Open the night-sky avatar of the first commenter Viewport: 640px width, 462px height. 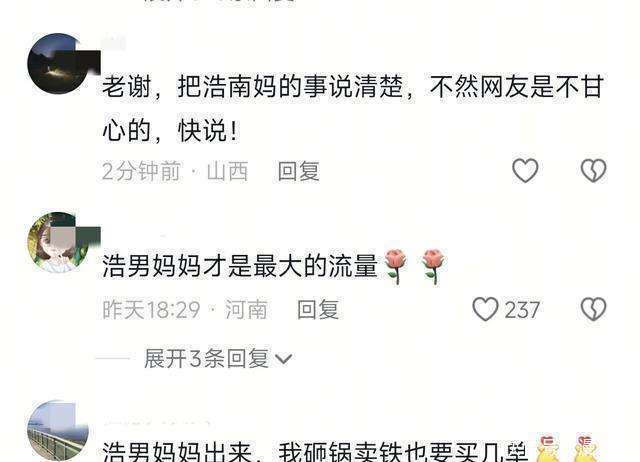(58, 64)
